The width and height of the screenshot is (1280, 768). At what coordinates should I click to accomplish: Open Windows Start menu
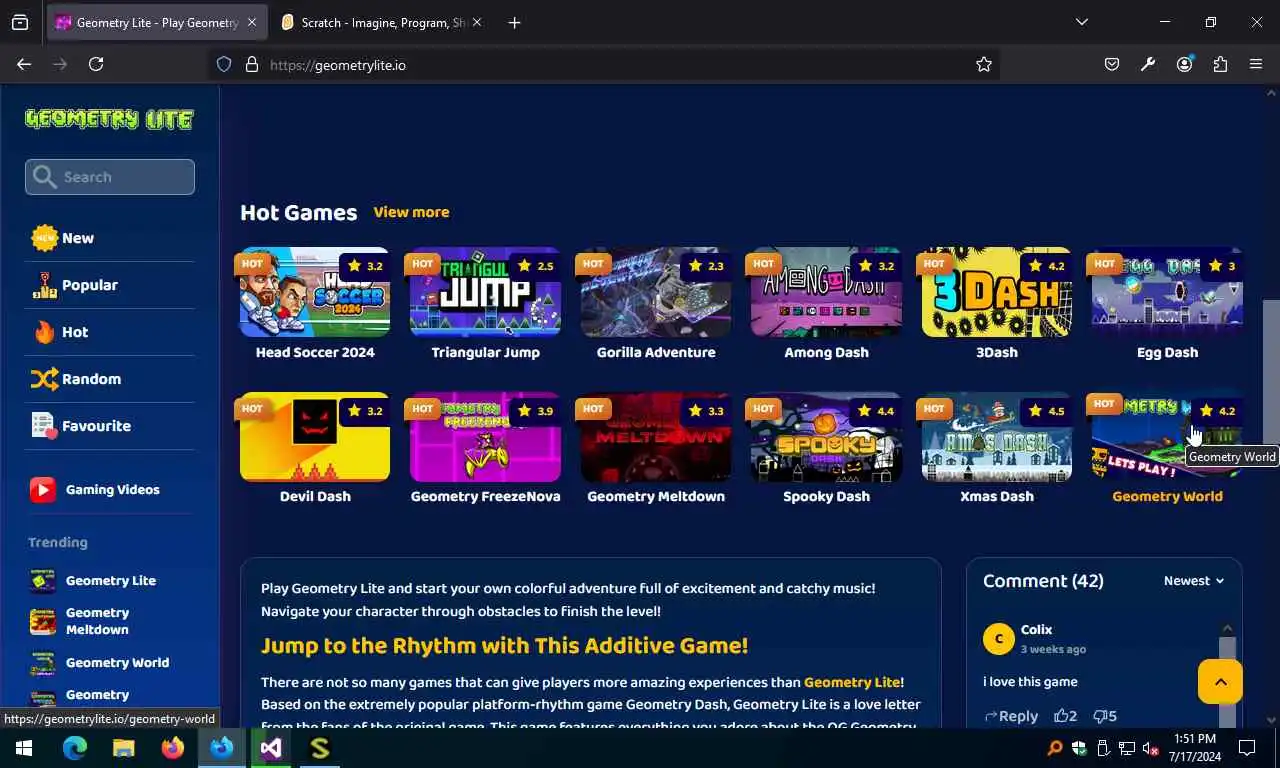[x=24, y=748]
